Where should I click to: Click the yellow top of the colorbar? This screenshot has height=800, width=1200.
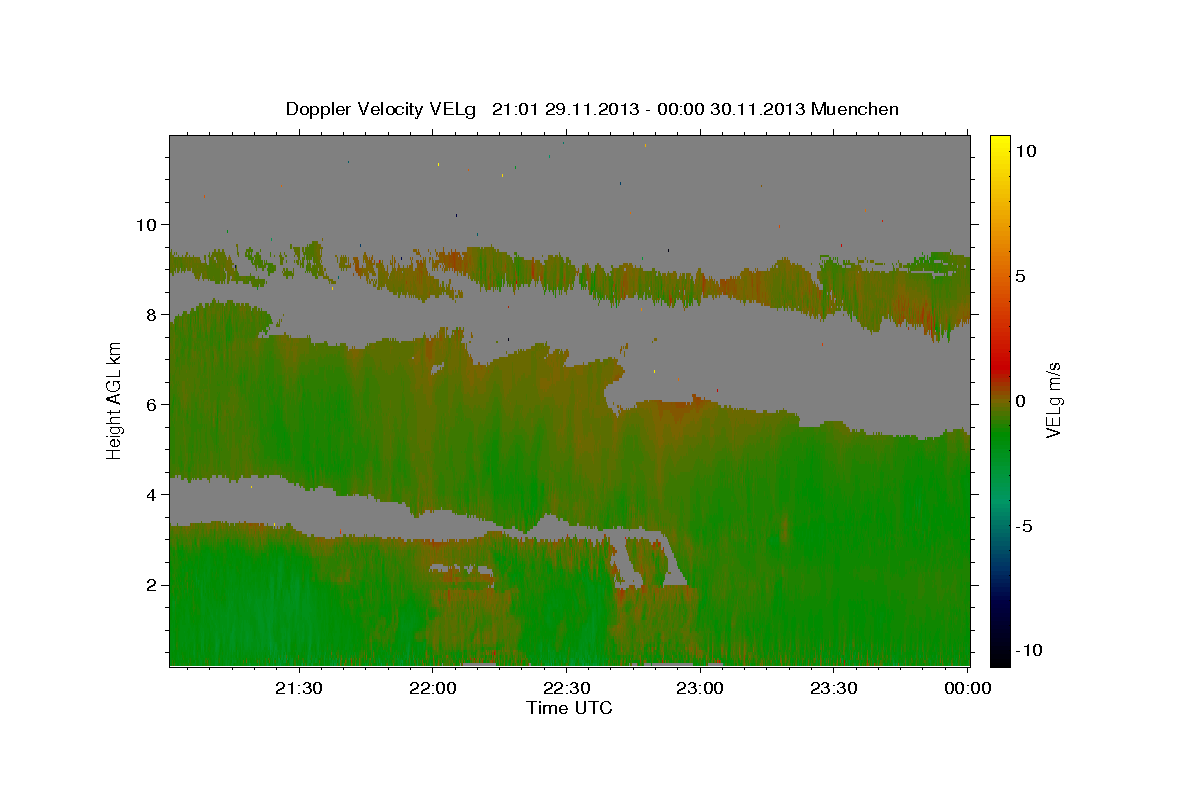click(x=999, y=143)
